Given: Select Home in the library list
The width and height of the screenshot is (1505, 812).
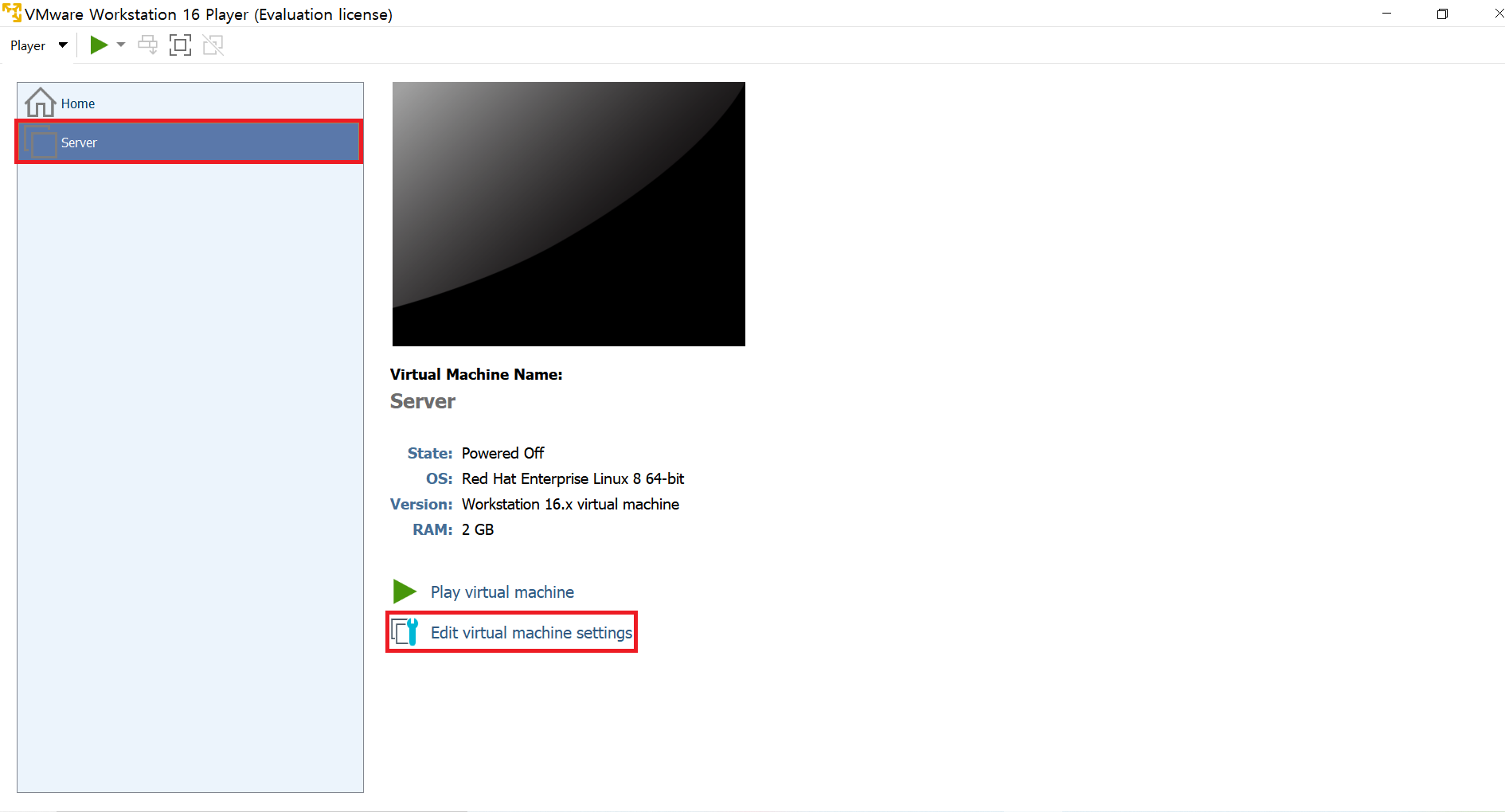Looking at the screenshot, I should pos(190,103).
